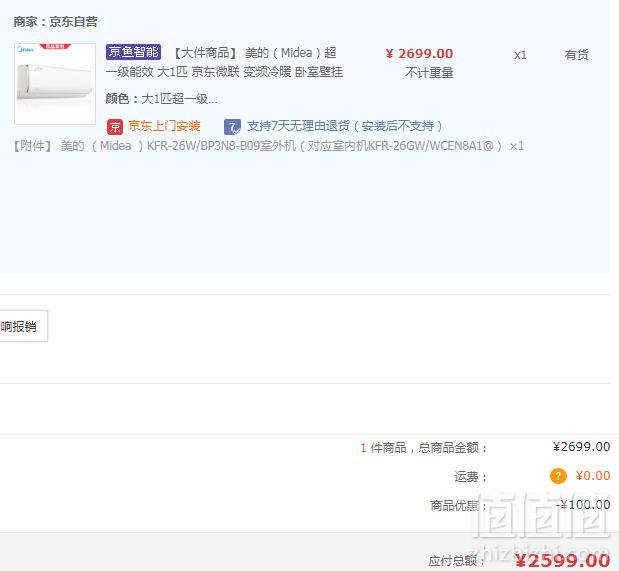Click the 有货 stock status text

click(576, 54)
